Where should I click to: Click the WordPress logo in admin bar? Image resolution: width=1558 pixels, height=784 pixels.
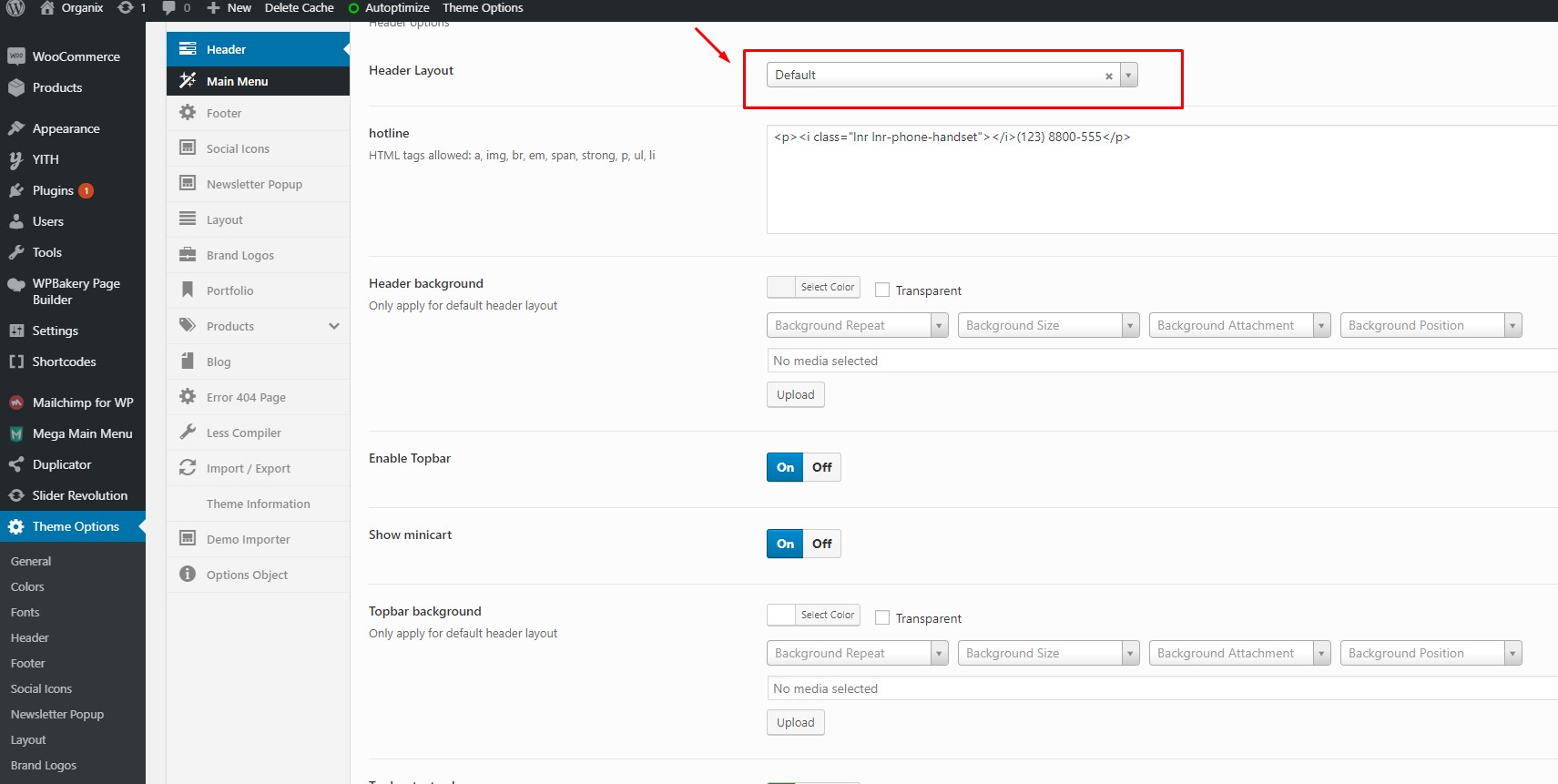[x=15, y=8]
